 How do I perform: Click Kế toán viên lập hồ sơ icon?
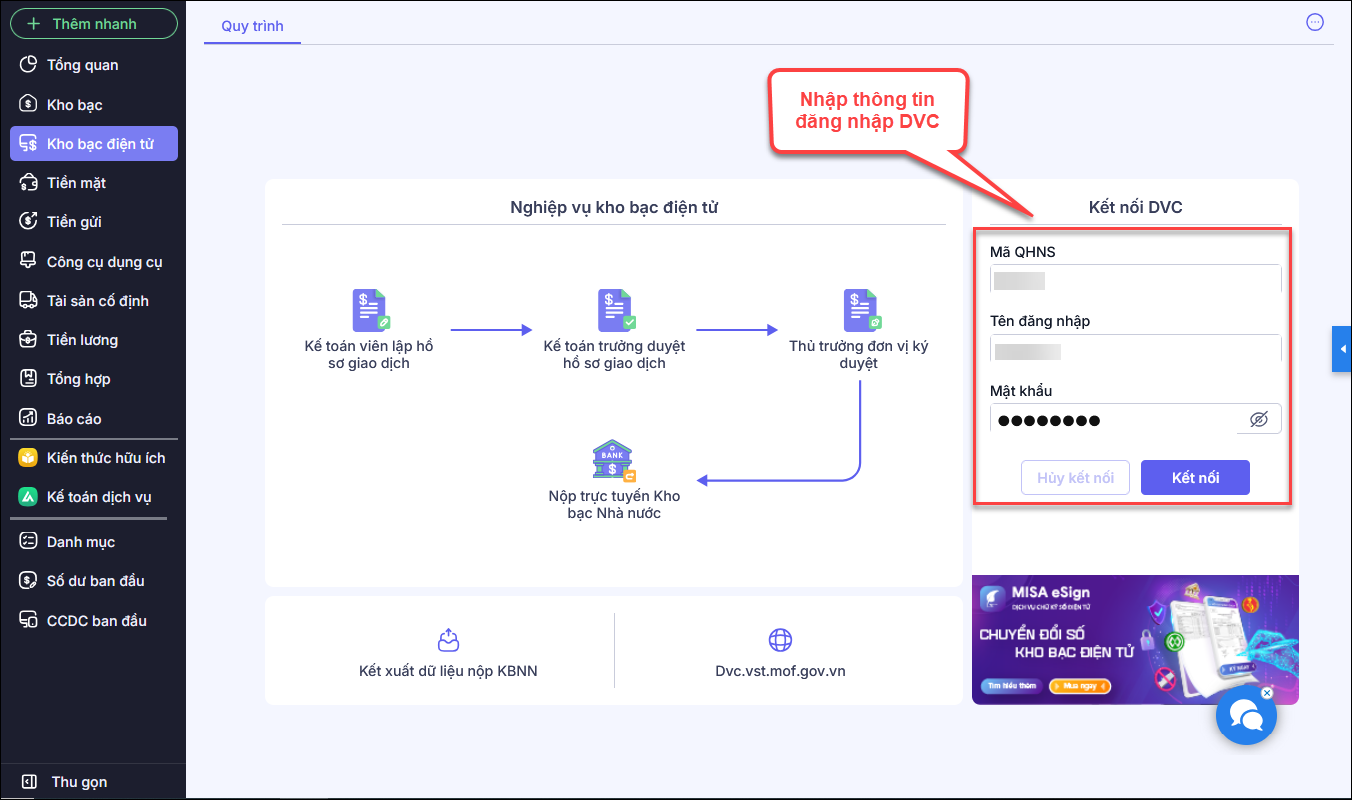(369, 311)
